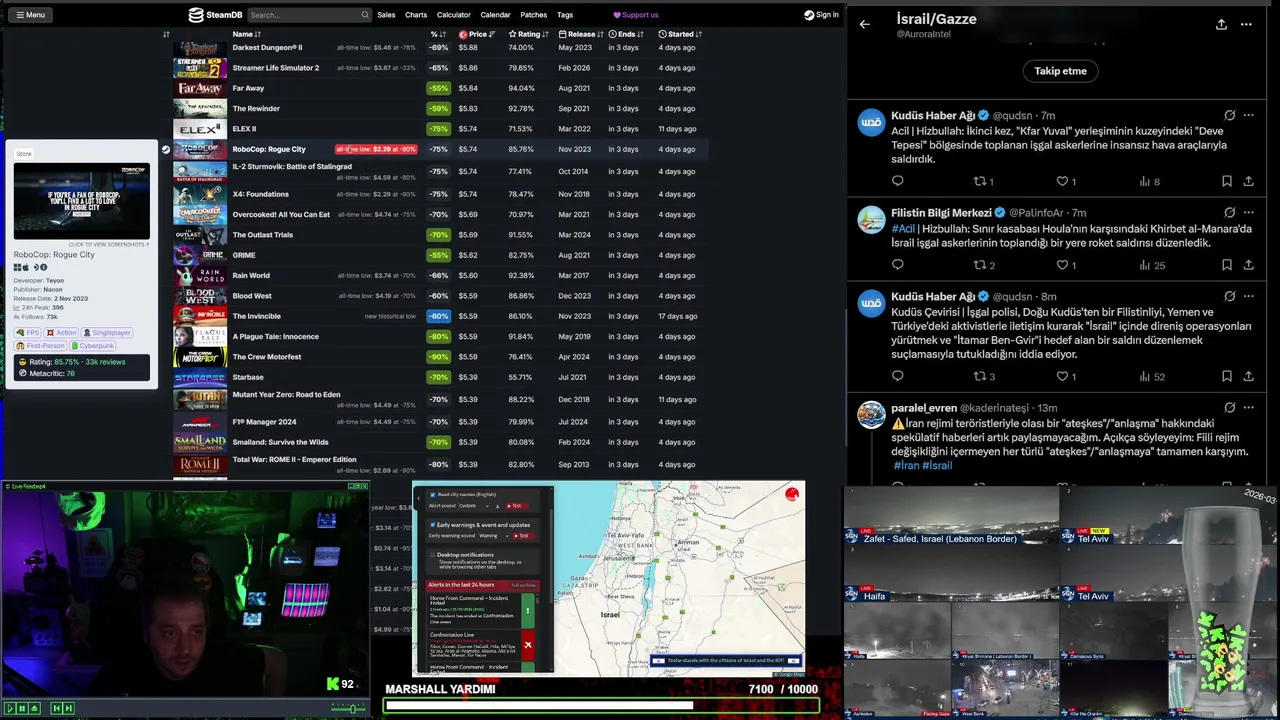The image size is (1280, 720).
Task: Open the Calculator menu item
Action: pos(453,15)
